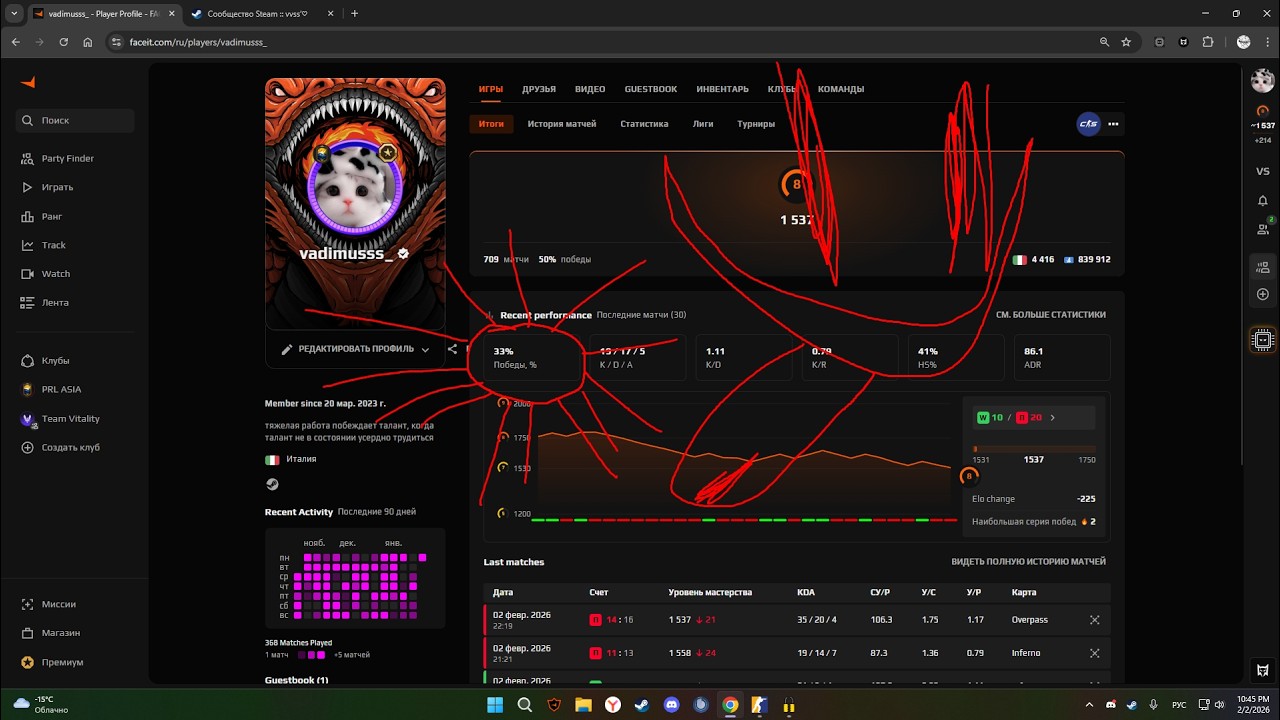This screenshot has width=1280, height=720.
Task: Click the VS icon in right sidebar
Action: [x=1263, y=172]
